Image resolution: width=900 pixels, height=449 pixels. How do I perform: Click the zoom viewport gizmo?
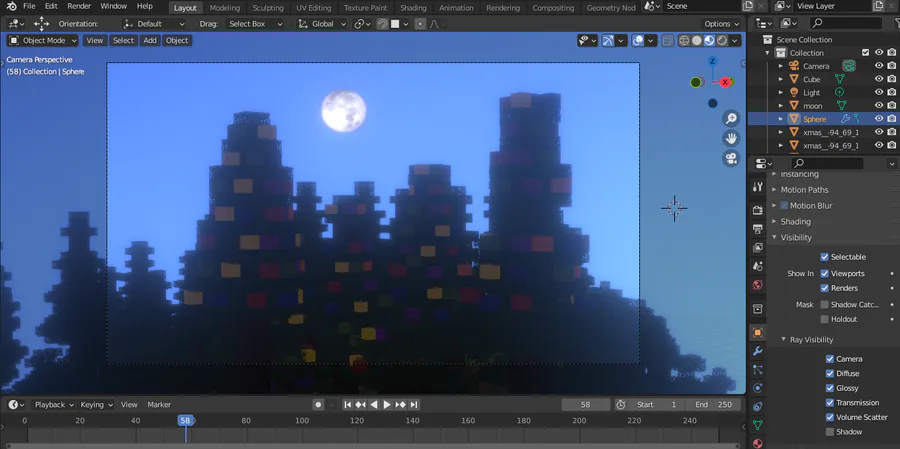[731, 119]
